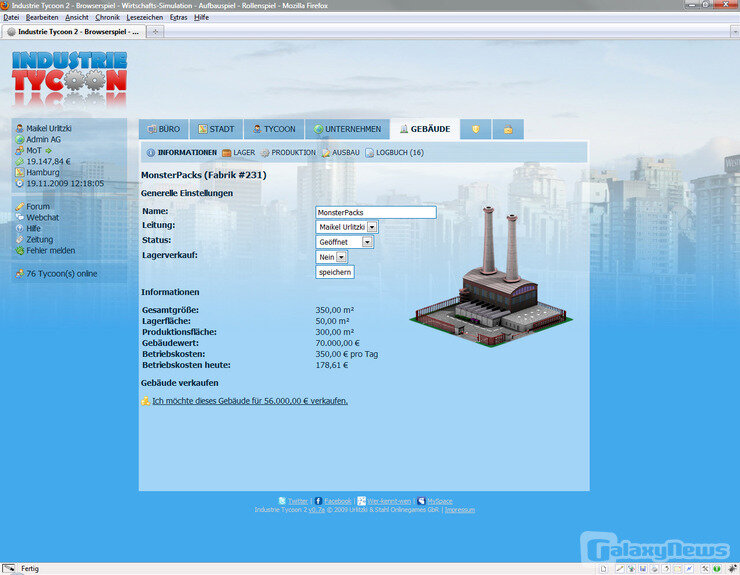Click the MySpace icon in footer
This screenshot has width=740, height=575.
click(421, 501)
